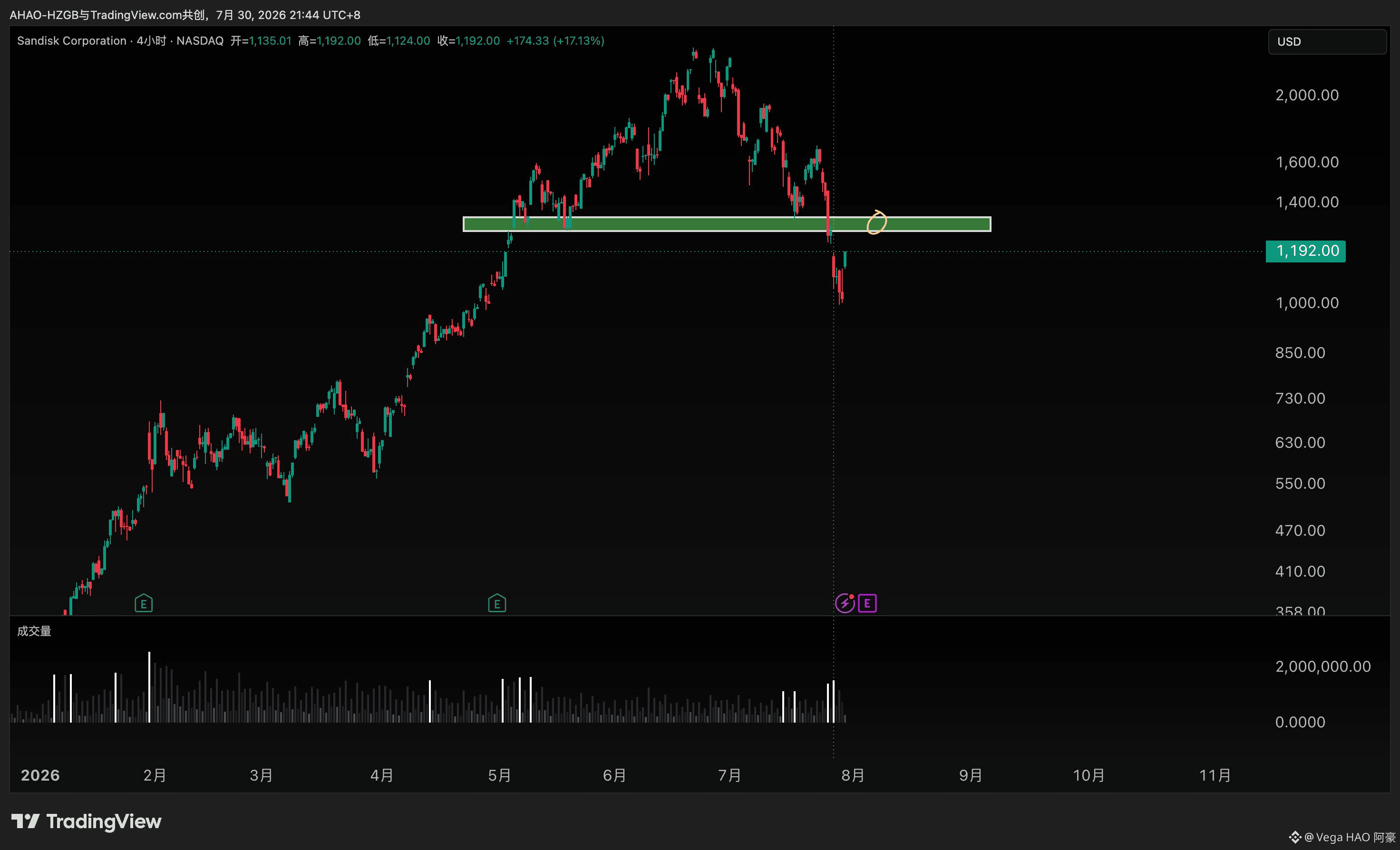Screen dimensions: 1400x850
Task: Click the 5月 time axis label
Action: coord(499,775)
